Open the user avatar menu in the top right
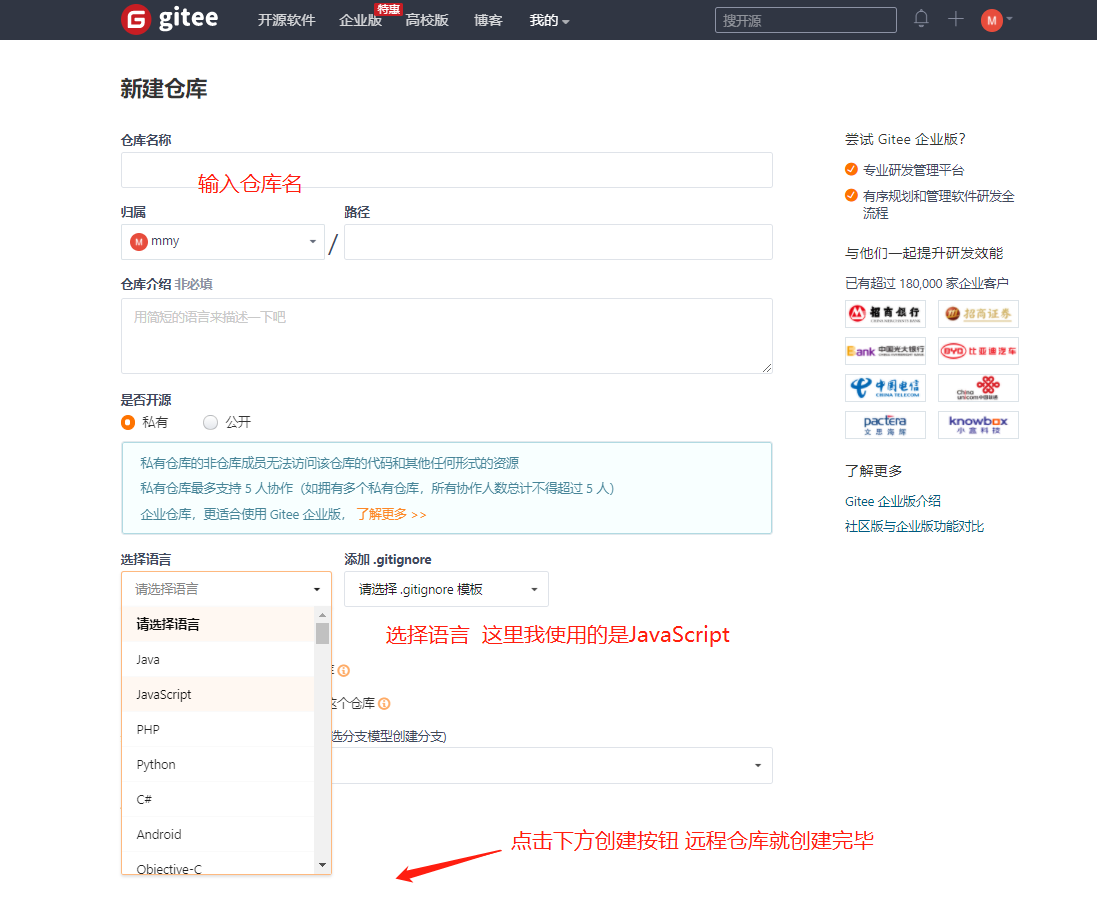Image resolution: width=1097 pixels, height=902 pixels. [992, 19]
